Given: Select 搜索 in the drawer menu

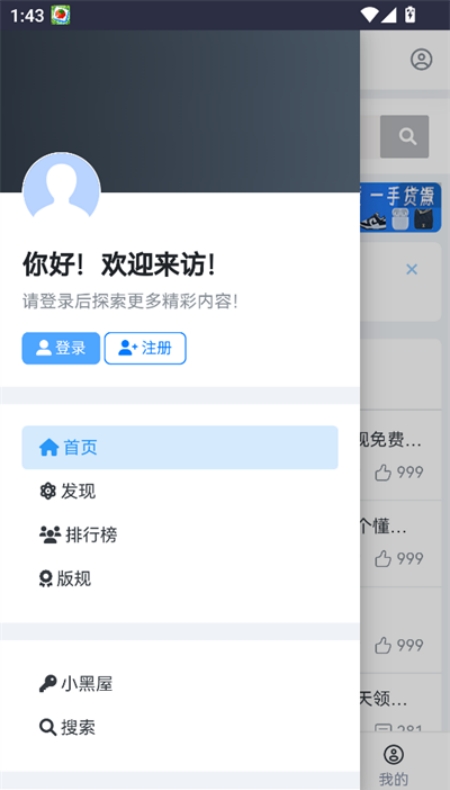Looking at the screenshot, I should pos(180,728).
